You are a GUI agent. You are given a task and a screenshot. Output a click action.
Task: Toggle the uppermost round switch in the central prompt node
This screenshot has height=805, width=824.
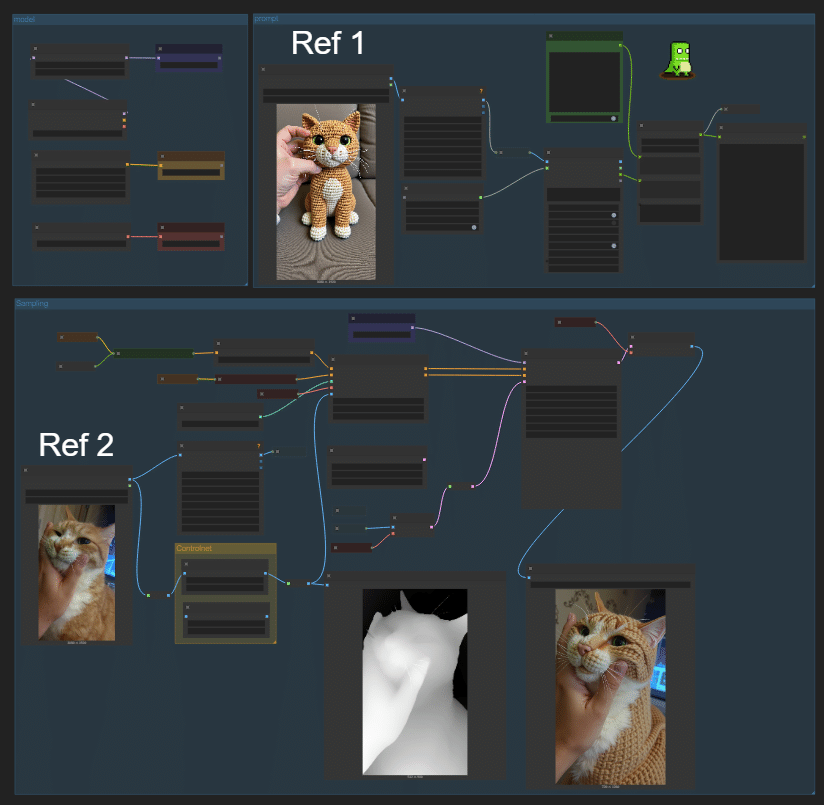coord(614,215)
